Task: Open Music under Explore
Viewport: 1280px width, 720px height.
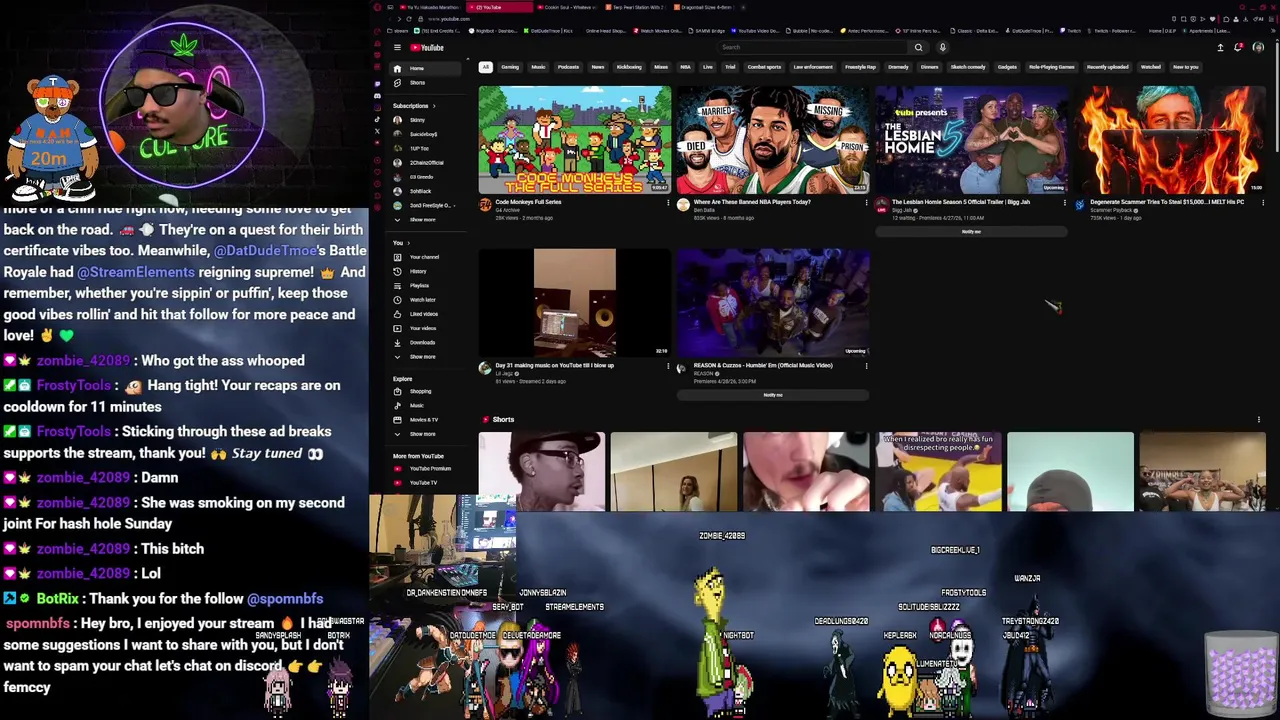Action: tap(427, 405)
